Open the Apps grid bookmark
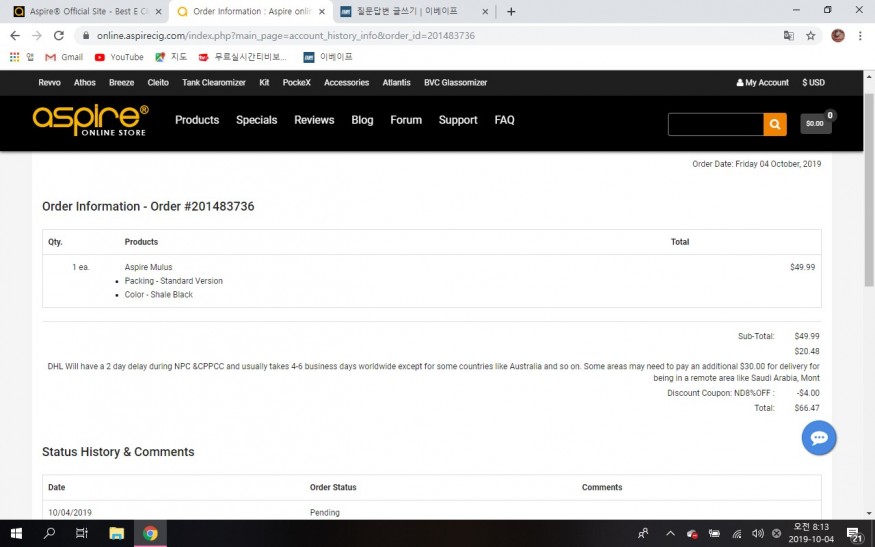The height and width of the screenshot is (547, 875). point(22,57)
